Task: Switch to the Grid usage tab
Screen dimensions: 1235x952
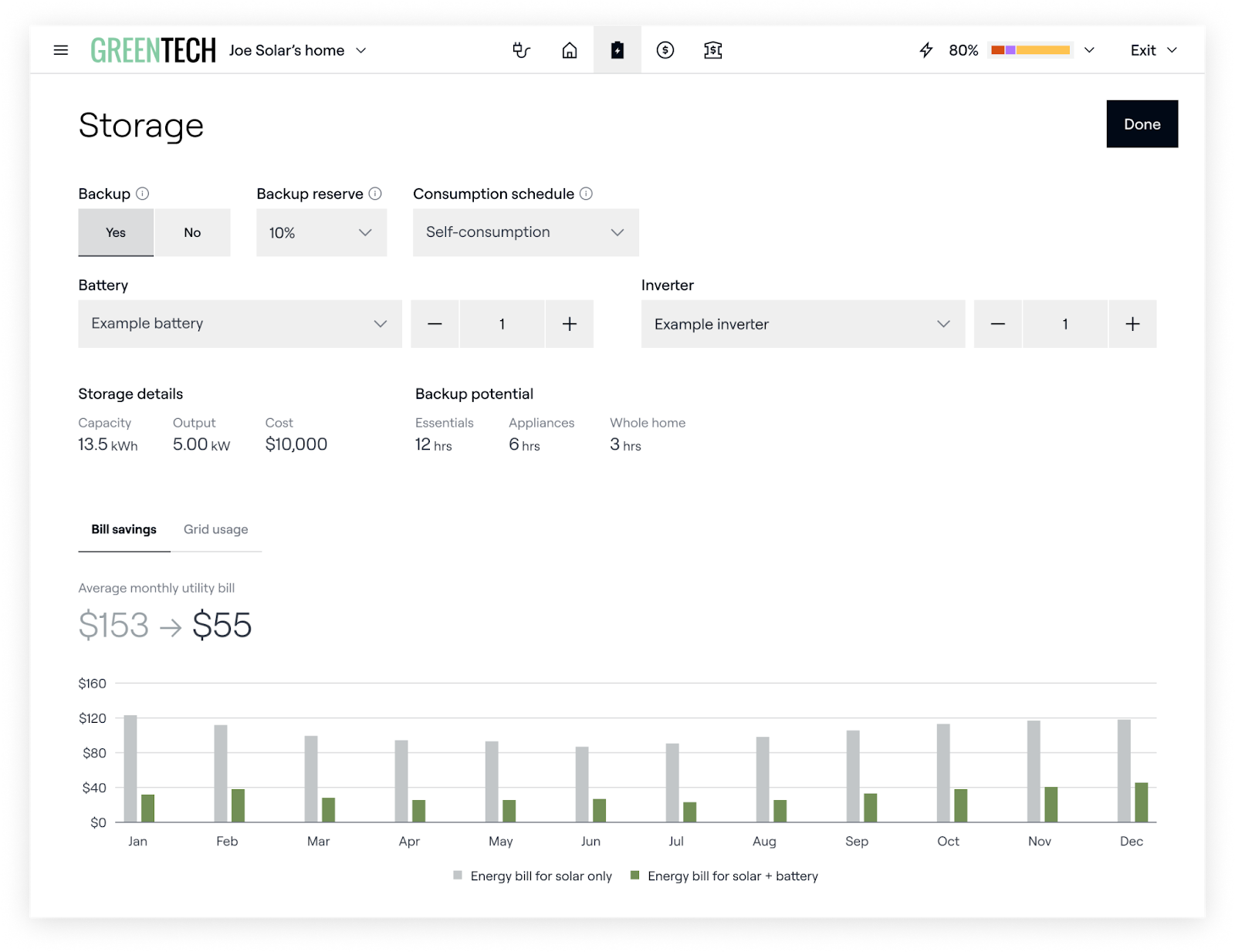Action: click(216, 529)
